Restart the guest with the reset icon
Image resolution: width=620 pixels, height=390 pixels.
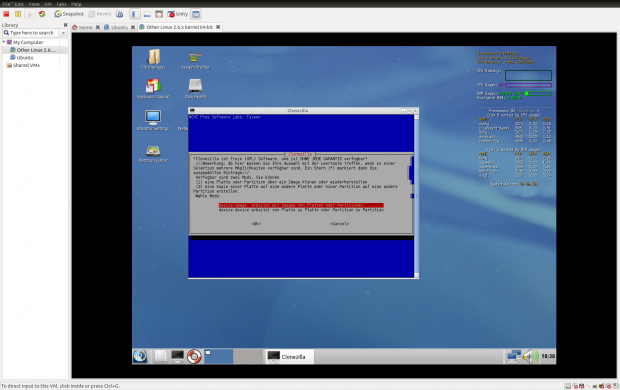[42, 14]
